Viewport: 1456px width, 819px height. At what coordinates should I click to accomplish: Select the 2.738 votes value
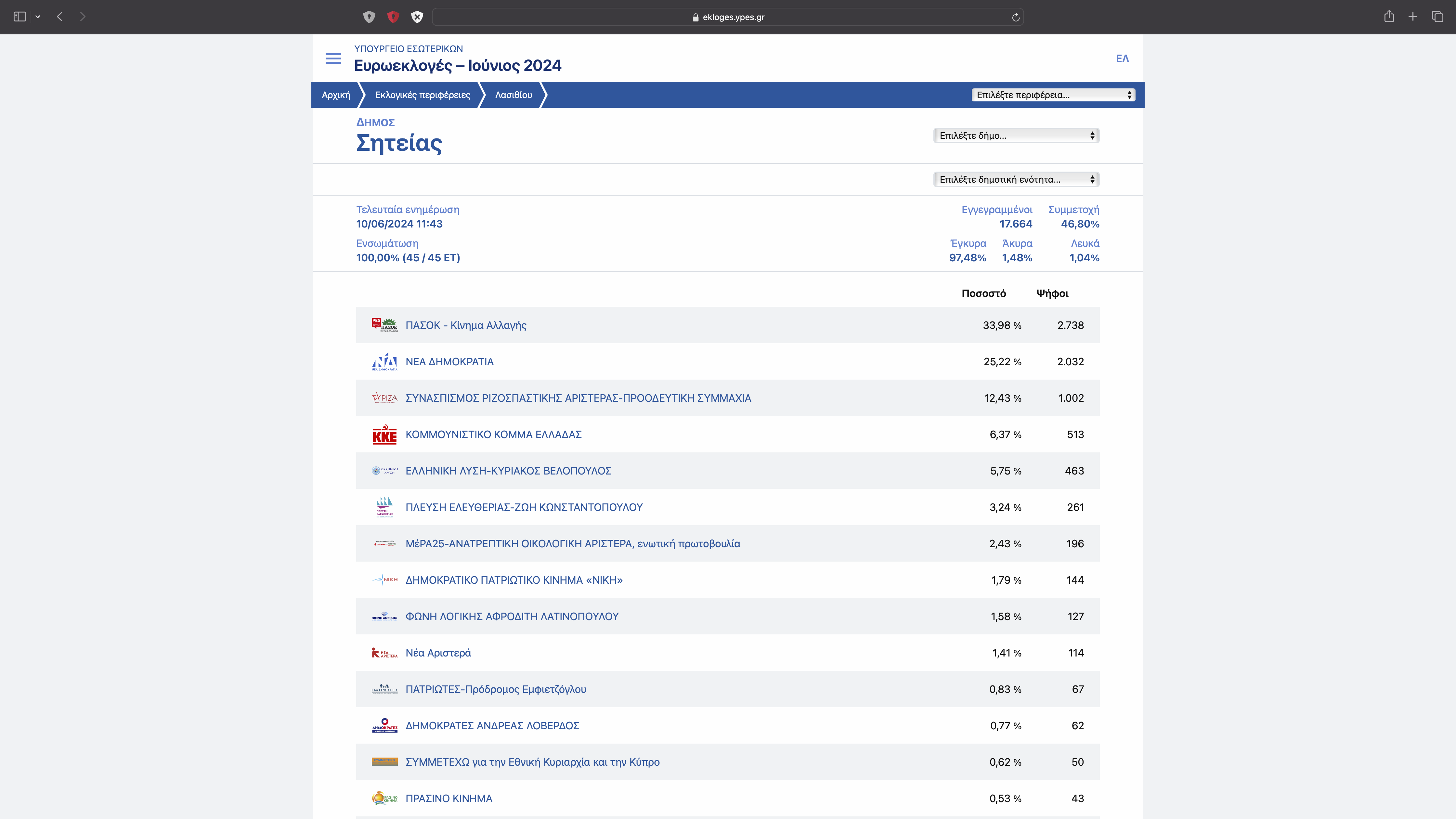[x=1071, y=325]
